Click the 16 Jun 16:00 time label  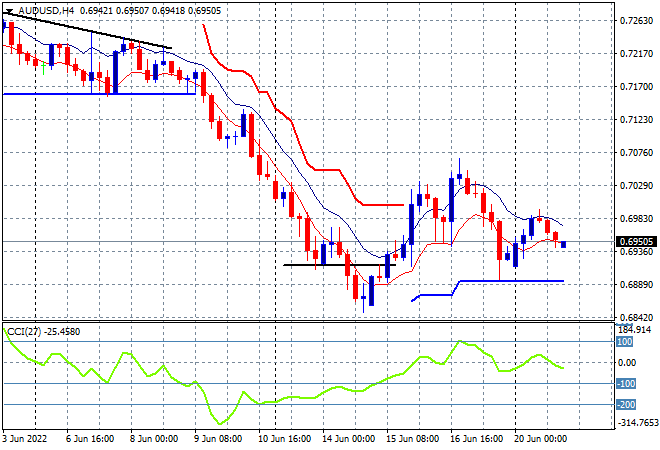click(476, 439)
